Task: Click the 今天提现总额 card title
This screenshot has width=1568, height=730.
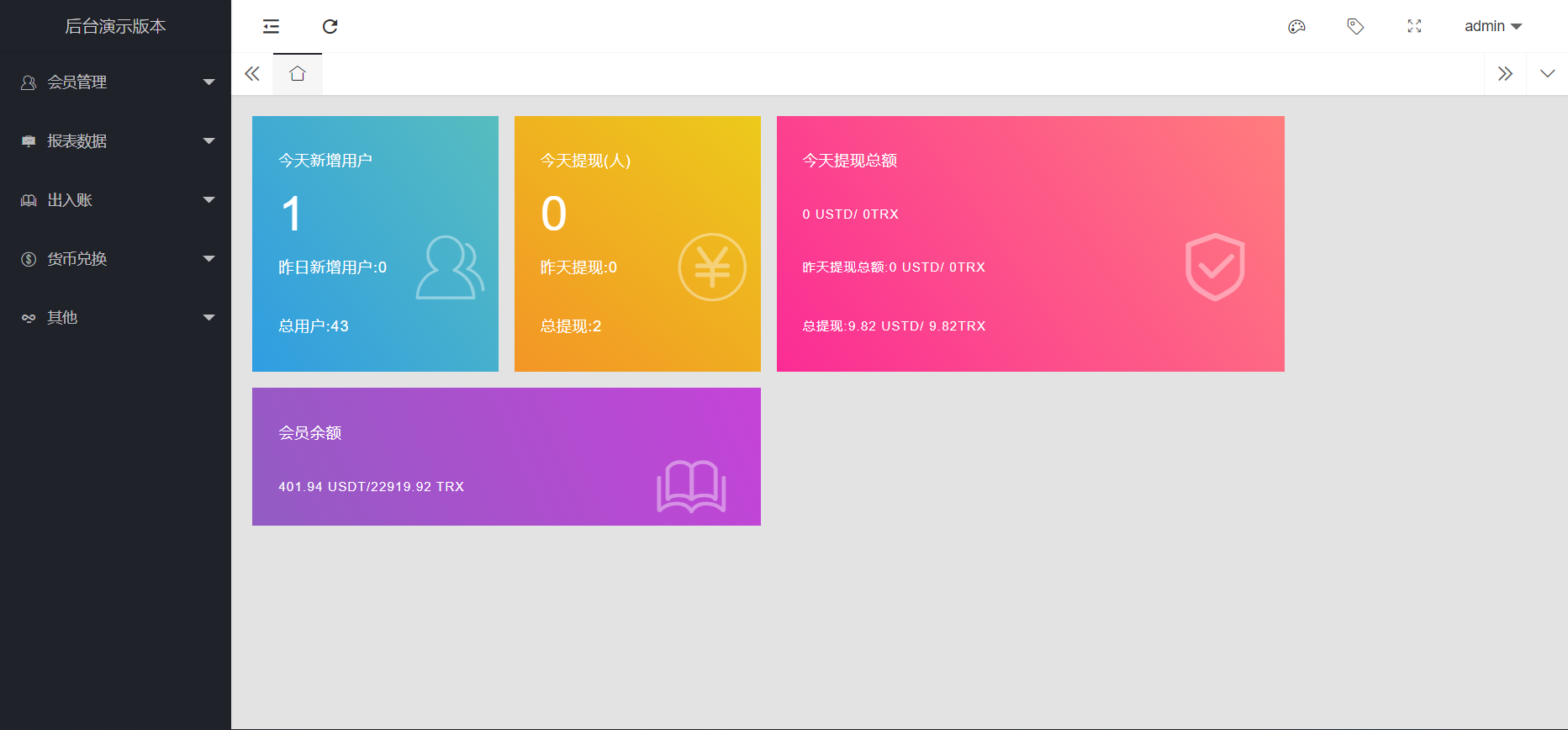Action: (850, 161)
